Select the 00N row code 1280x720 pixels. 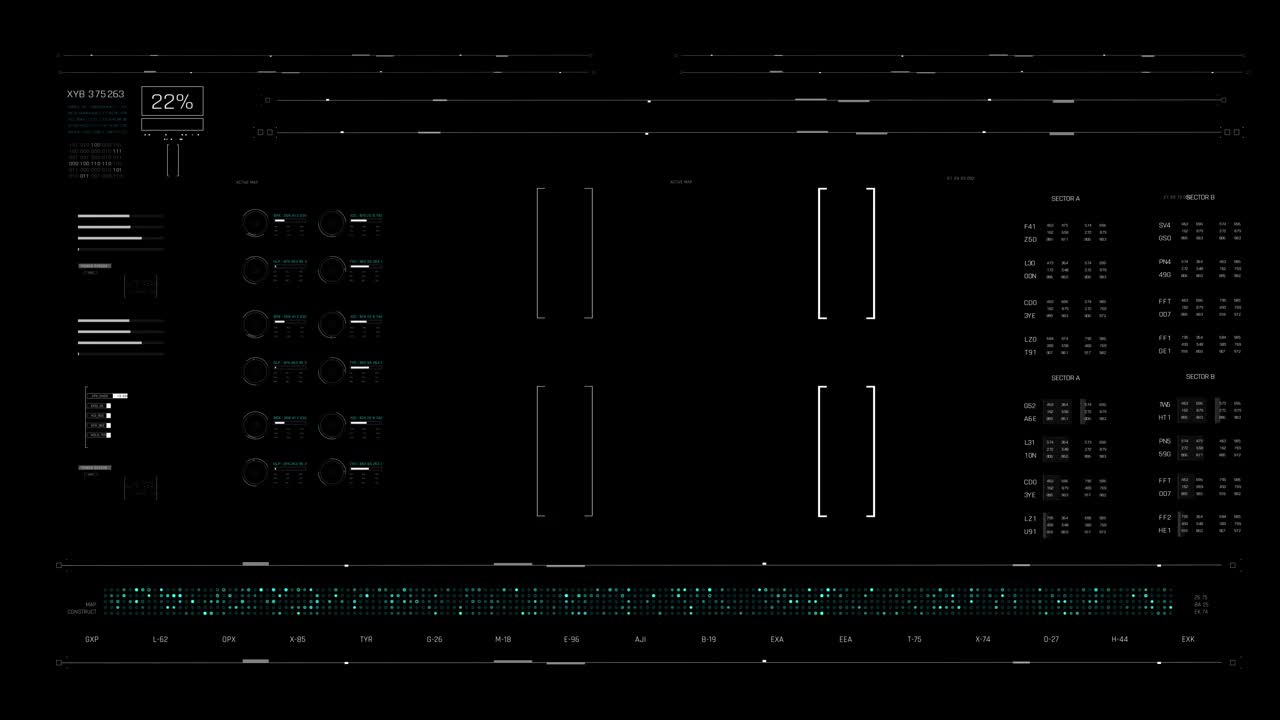click(1030, 276)
